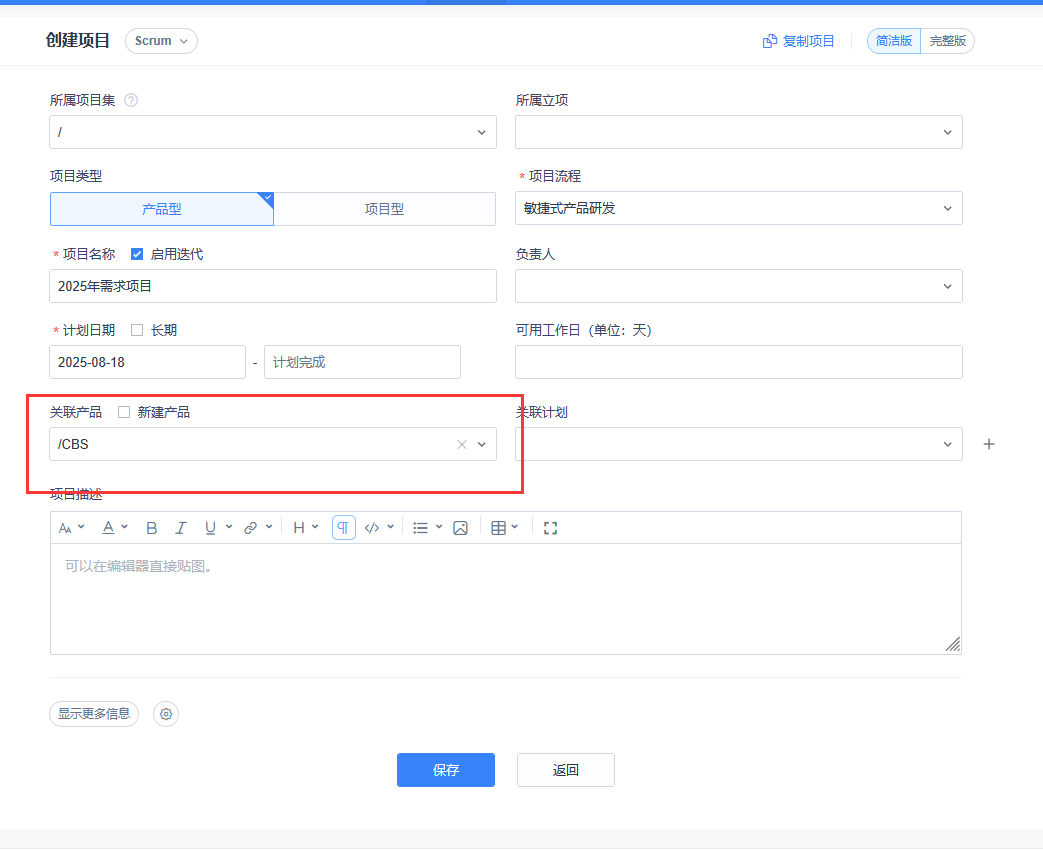Click the 保存 button
Viewport: 1043px width, 851px height.
point(446,770)
